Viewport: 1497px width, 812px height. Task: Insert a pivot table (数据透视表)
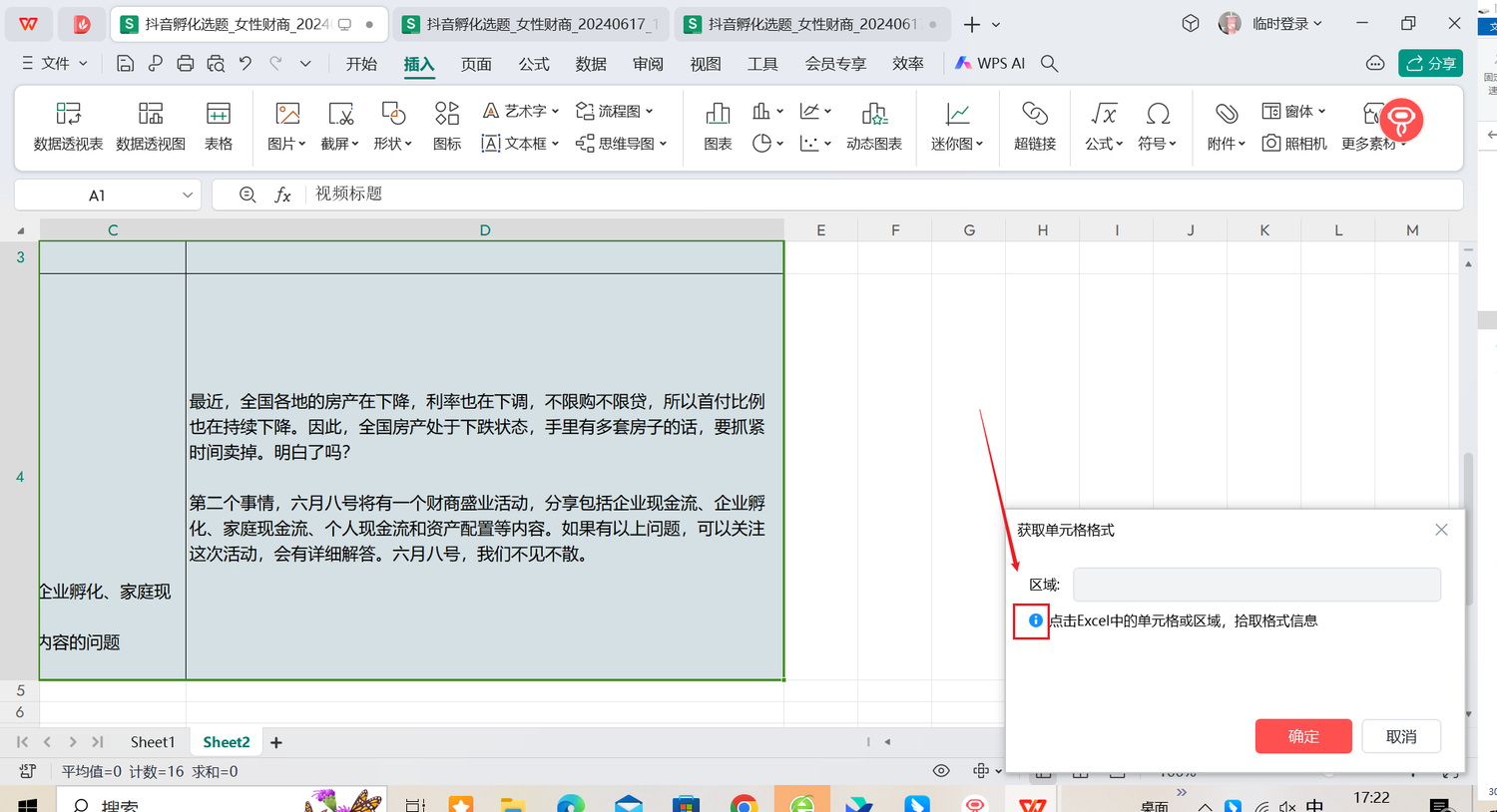pyautogui.click(x=68, y=126)
